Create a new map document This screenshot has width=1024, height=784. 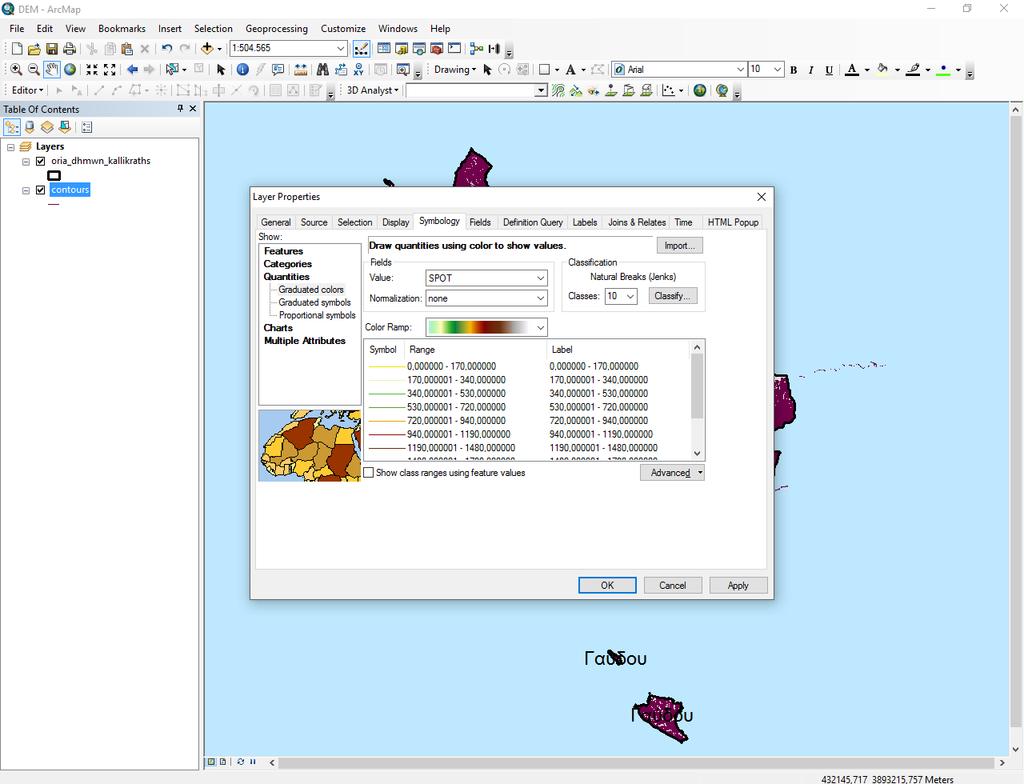[17, 48]
